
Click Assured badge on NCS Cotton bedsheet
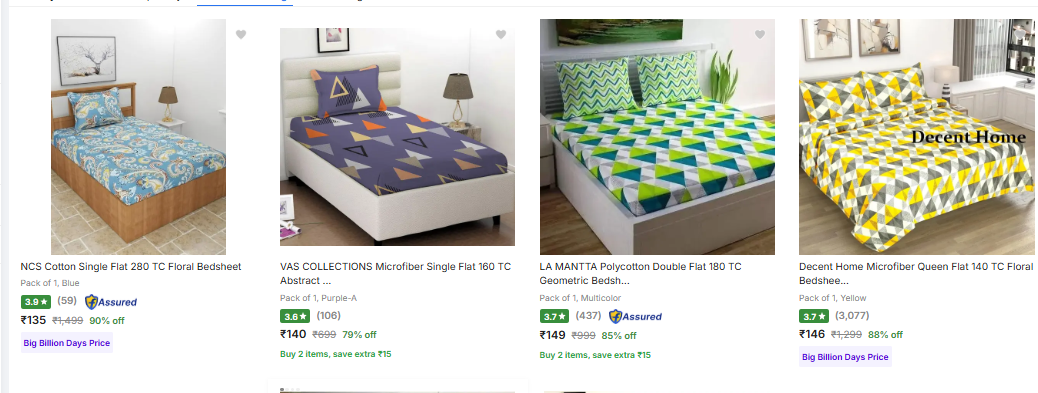tap(111, 302)
